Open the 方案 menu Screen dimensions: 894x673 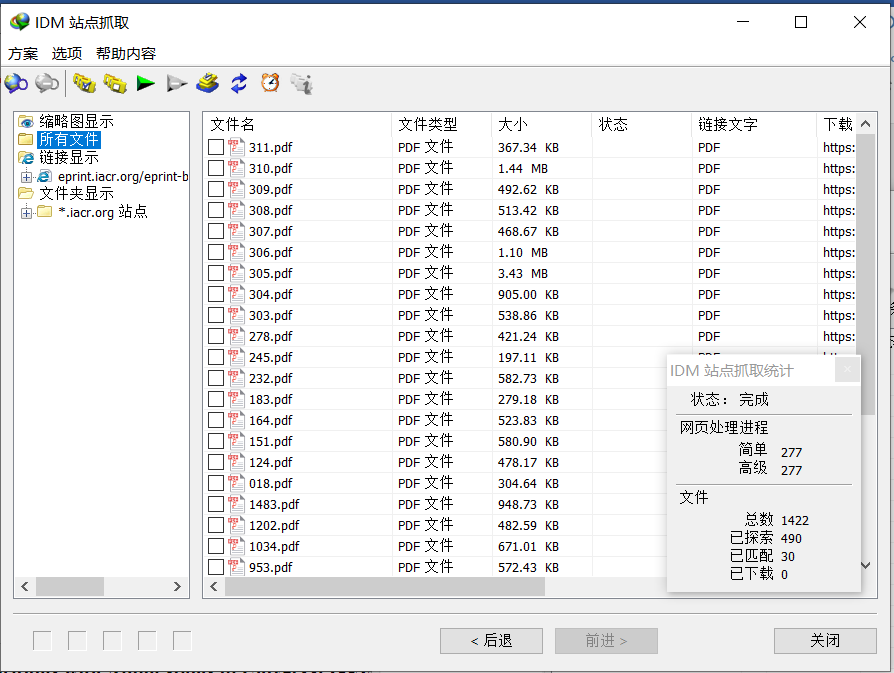[23, 54]
